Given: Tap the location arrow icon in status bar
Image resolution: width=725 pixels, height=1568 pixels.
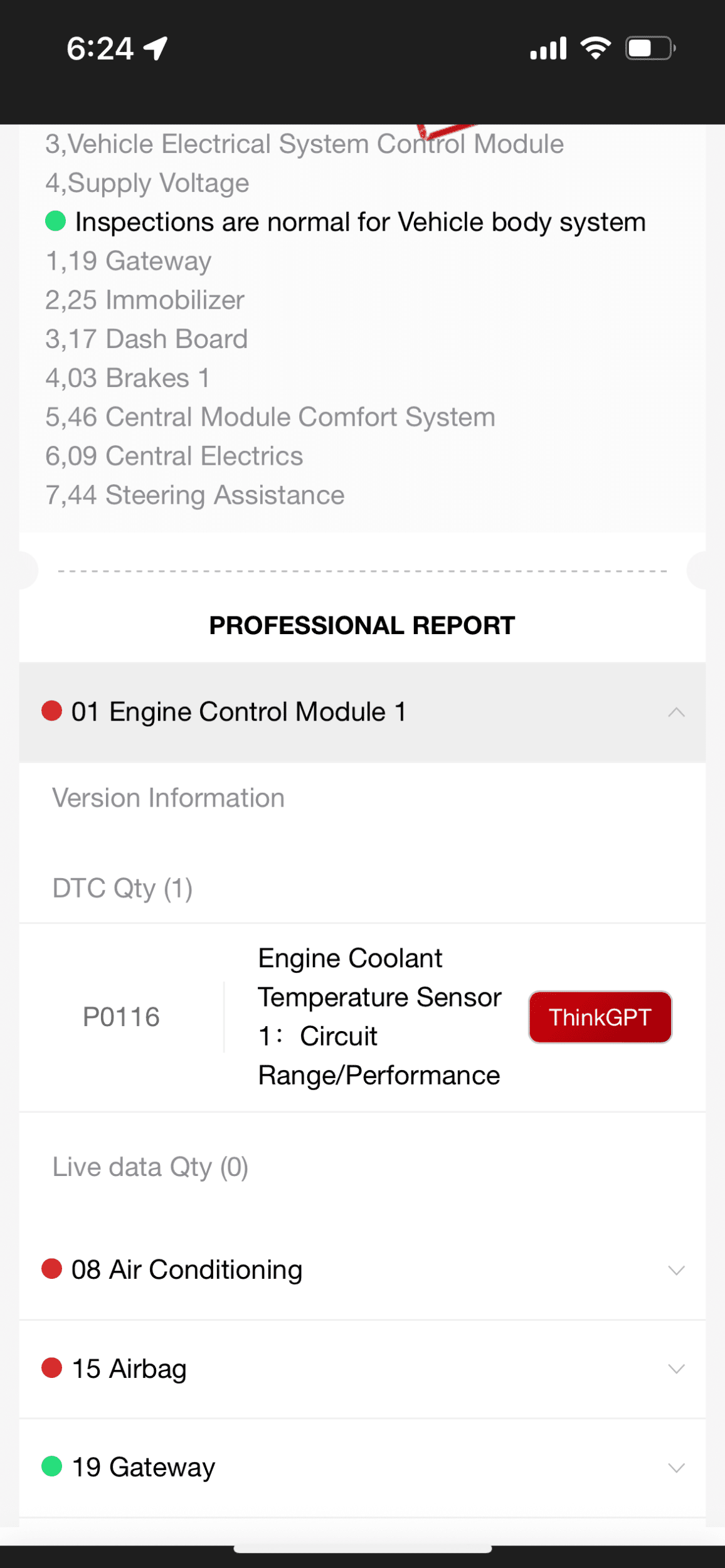Looking at the screenshot, I should (x=156, y=48).
